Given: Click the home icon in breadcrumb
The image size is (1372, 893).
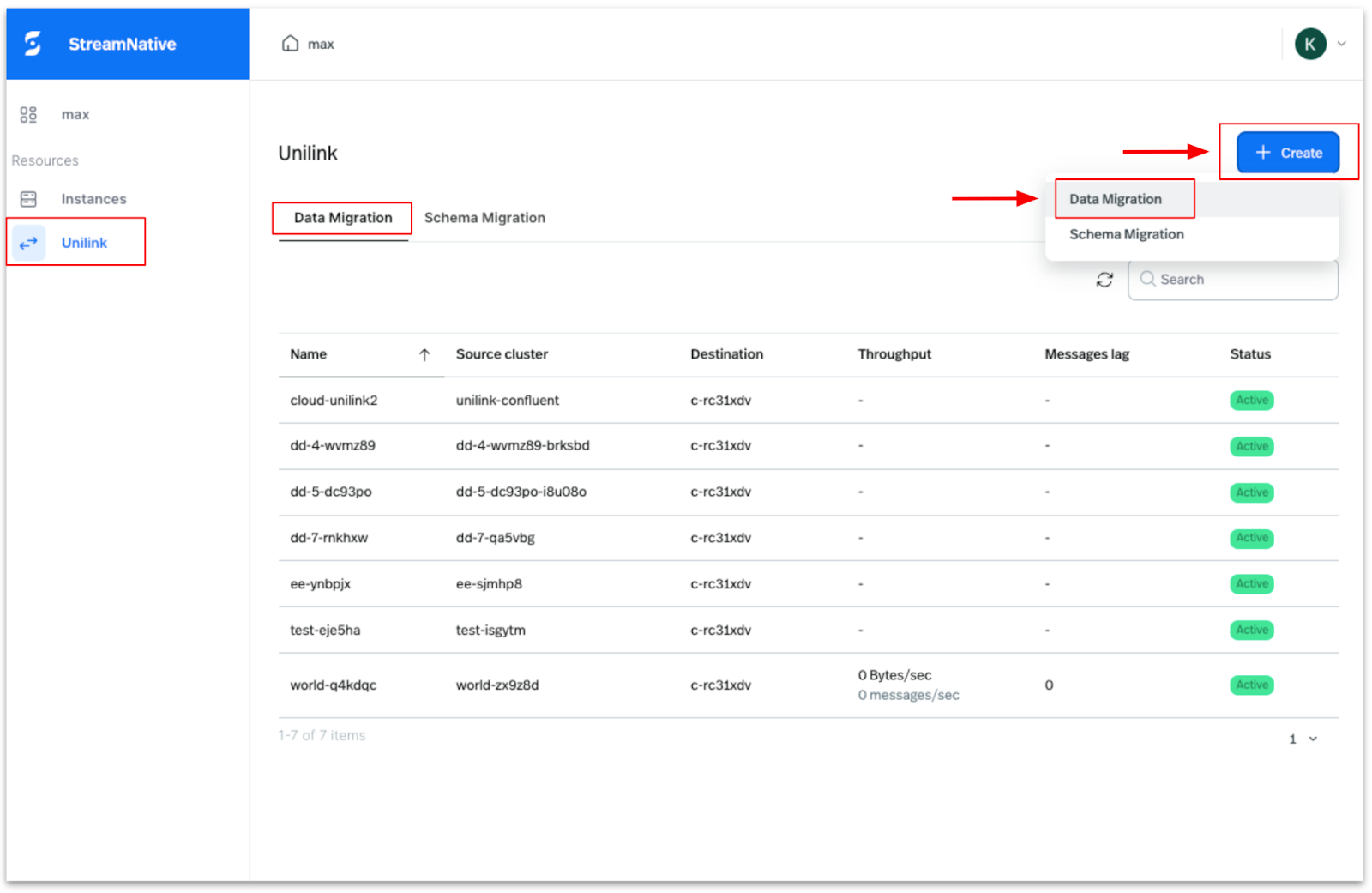Looking at the screenshot, I should [x=290, y=44].
